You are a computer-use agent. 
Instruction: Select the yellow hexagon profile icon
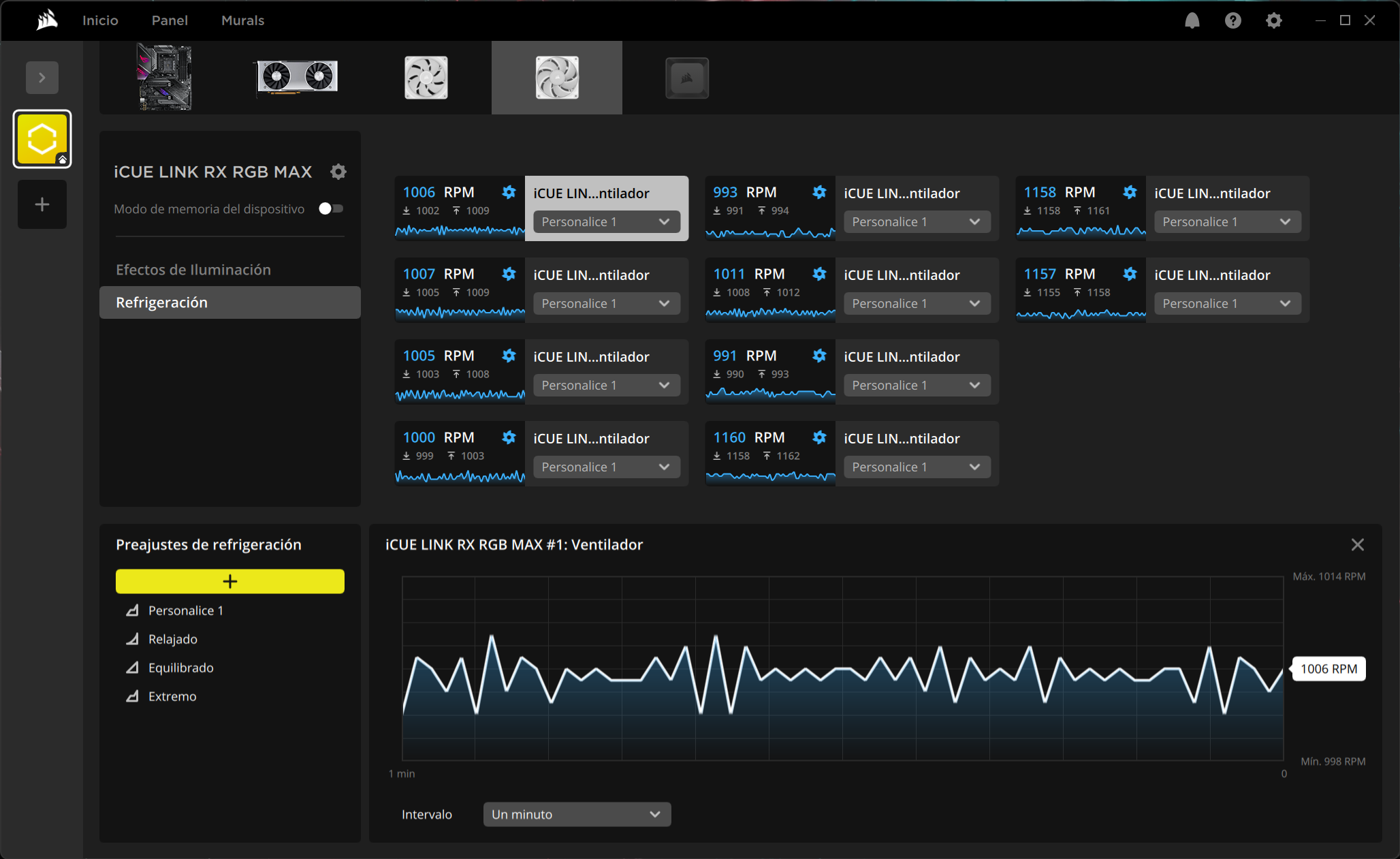point(42,139)
